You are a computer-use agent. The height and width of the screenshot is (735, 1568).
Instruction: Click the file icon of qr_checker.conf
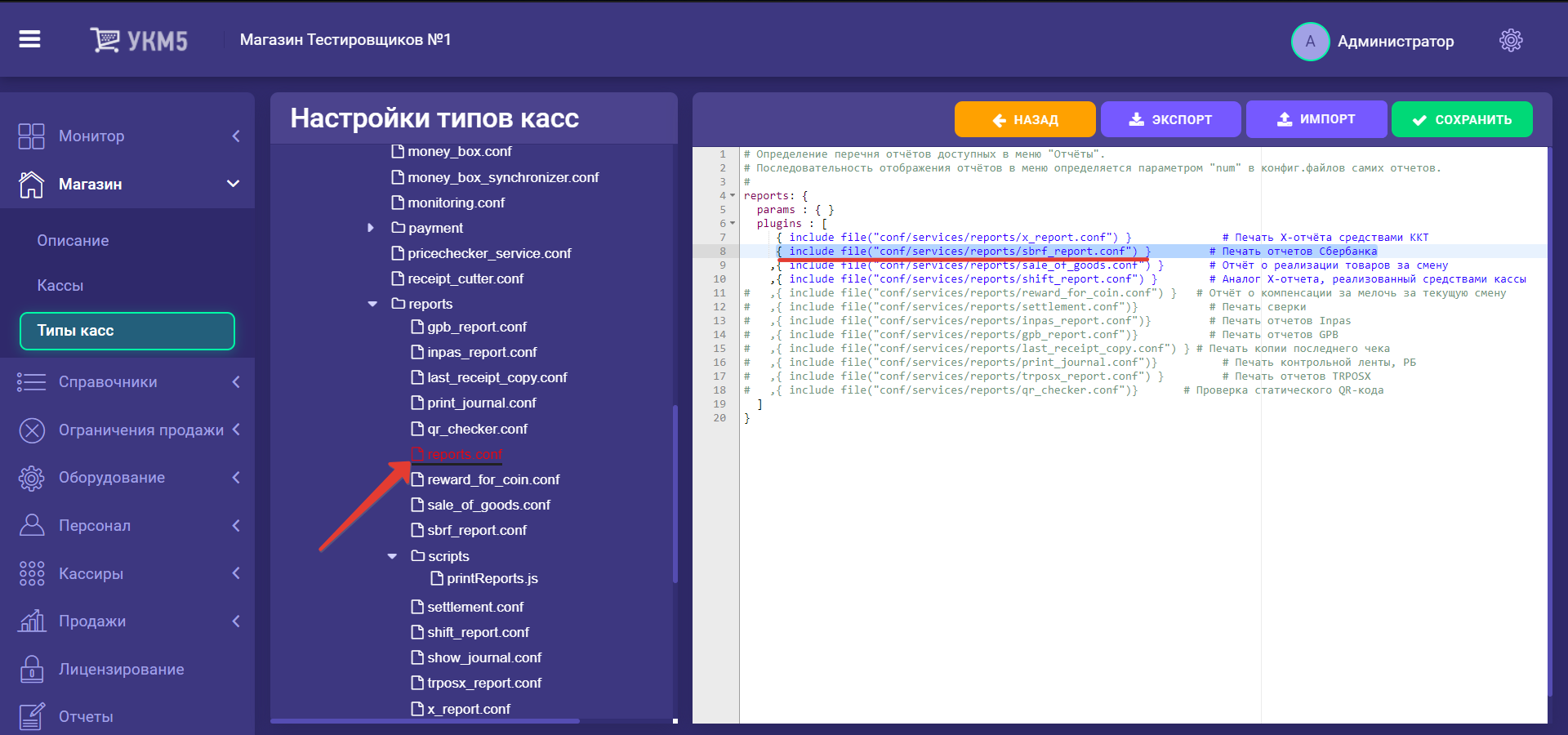pyautogui.click(x=417, y=429)
